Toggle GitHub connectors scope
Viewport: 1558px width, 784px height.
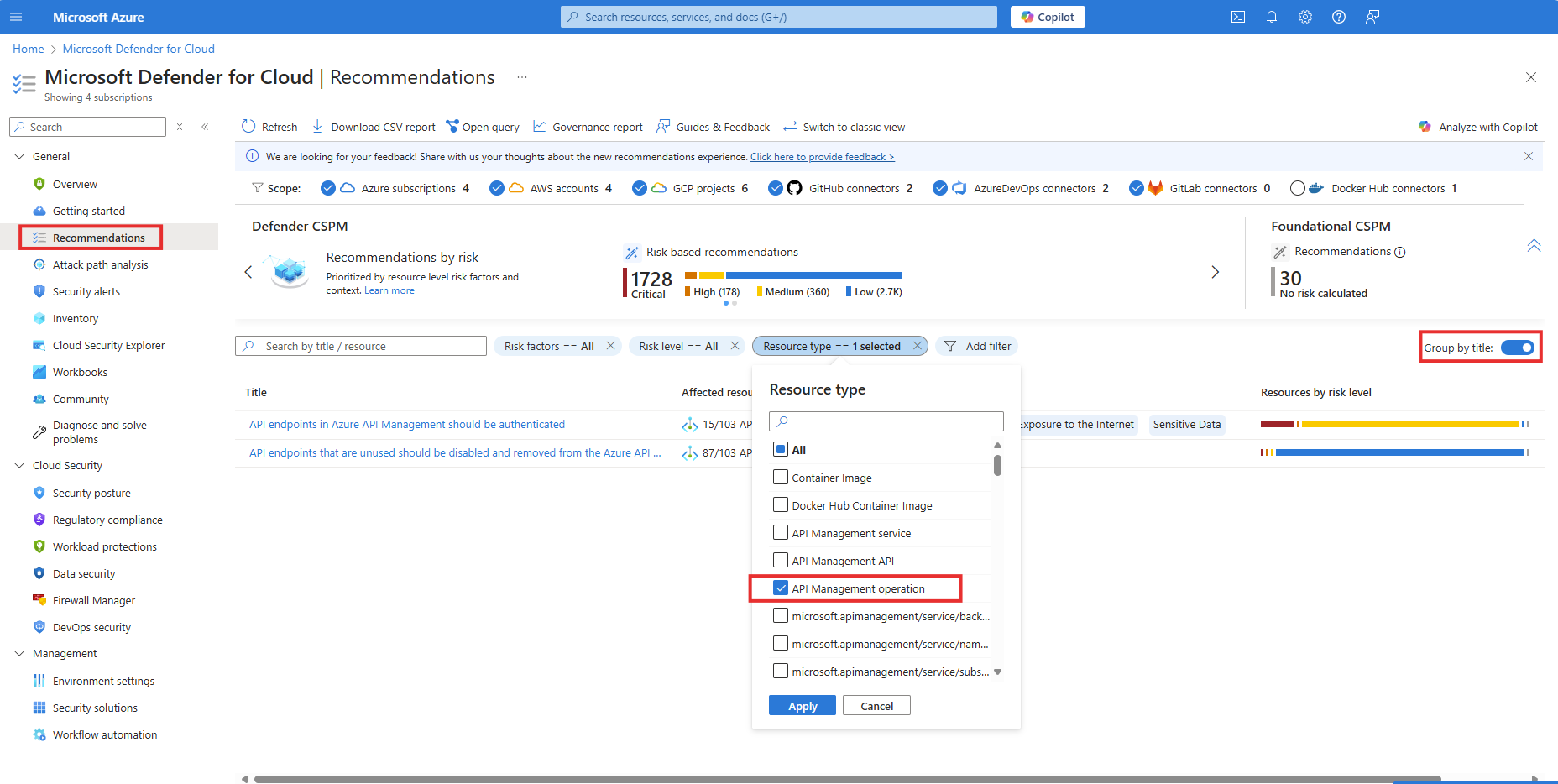point(776,188)
